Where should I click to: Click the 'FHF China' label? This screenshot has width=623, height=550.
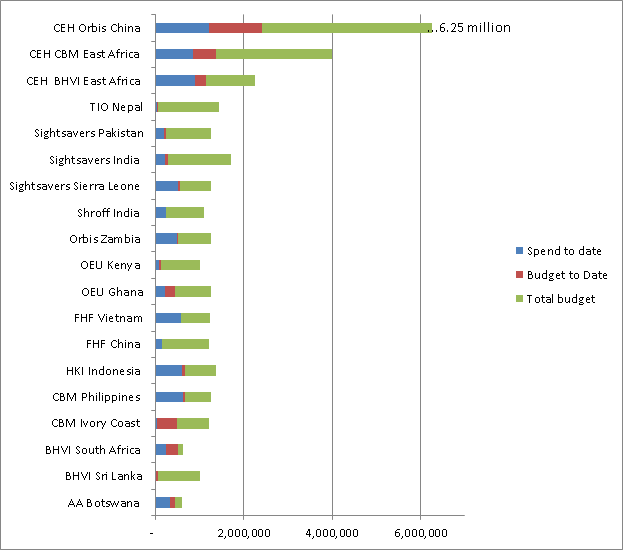coord(113,344)
